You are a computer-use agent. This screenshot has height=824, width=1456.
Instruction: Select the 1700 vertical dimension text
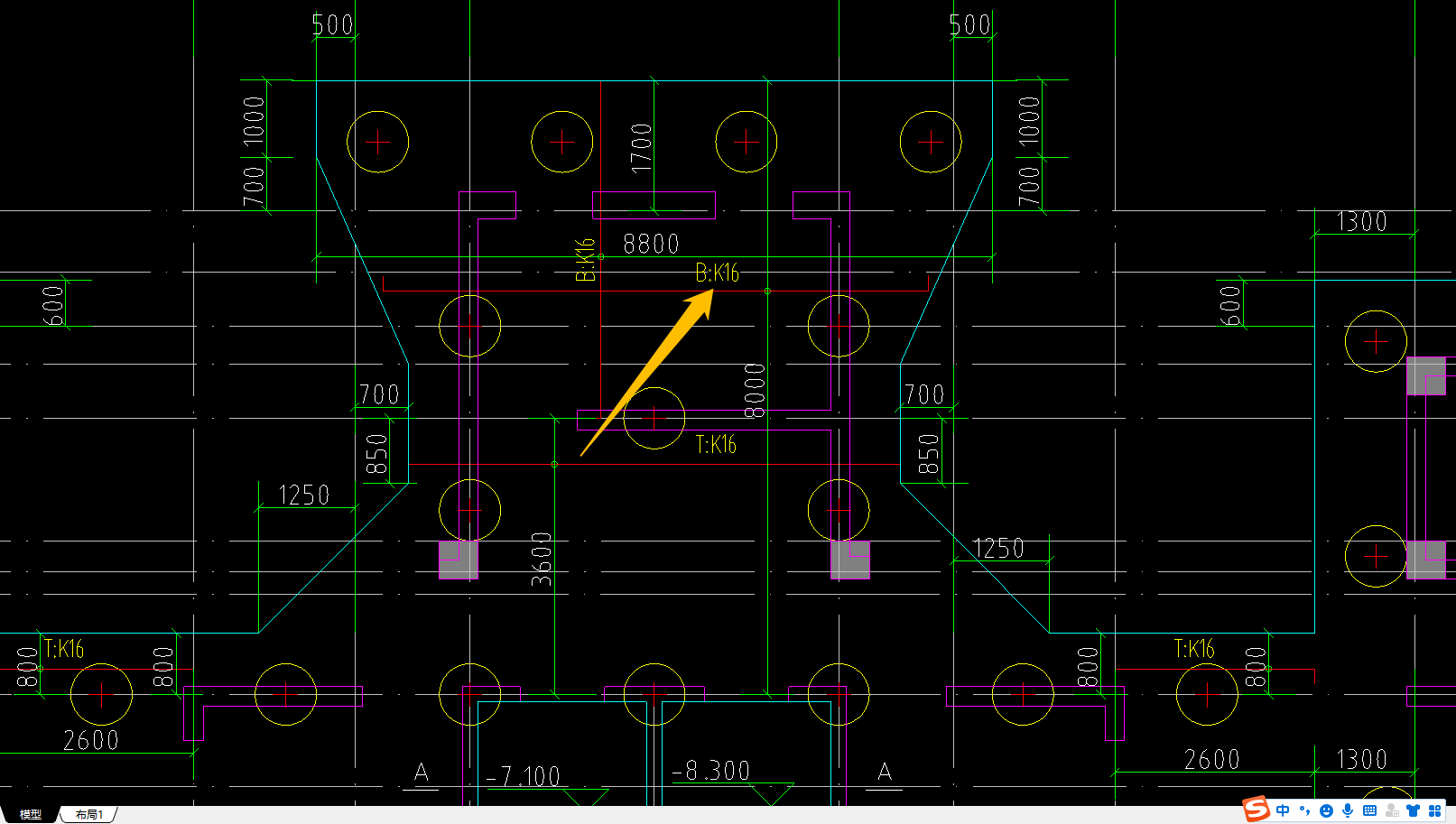(x=641, y=148)
